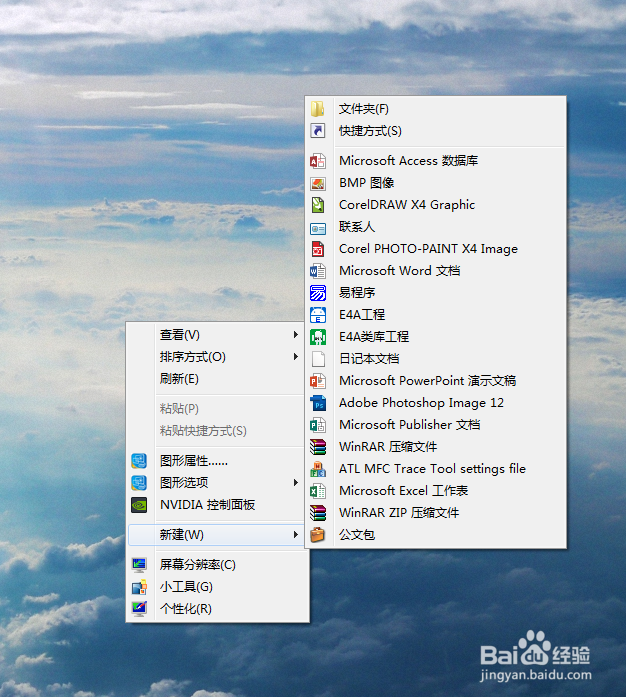Click the NVIDIA logo icon
Screen dimensions: 626x697
pos(139,505)
